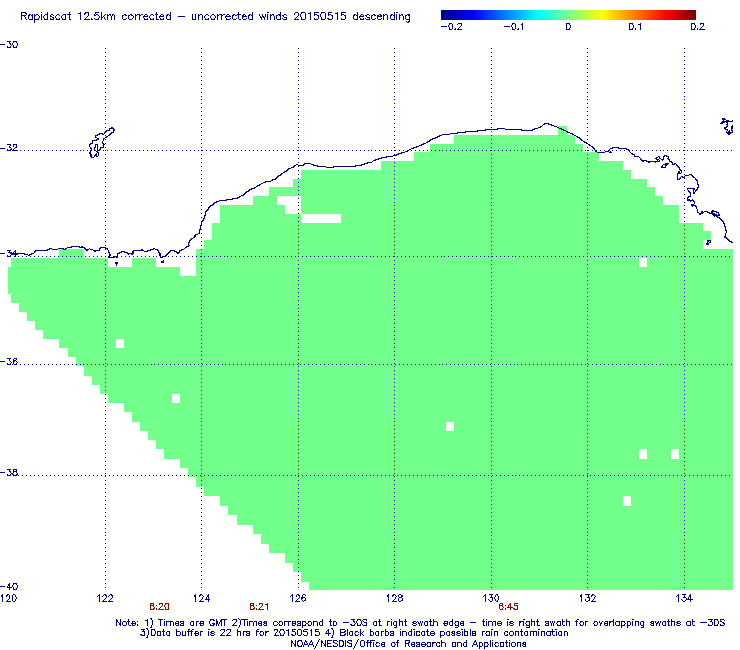
Task: Click the -36 latitude label
Action: [9, 362]
